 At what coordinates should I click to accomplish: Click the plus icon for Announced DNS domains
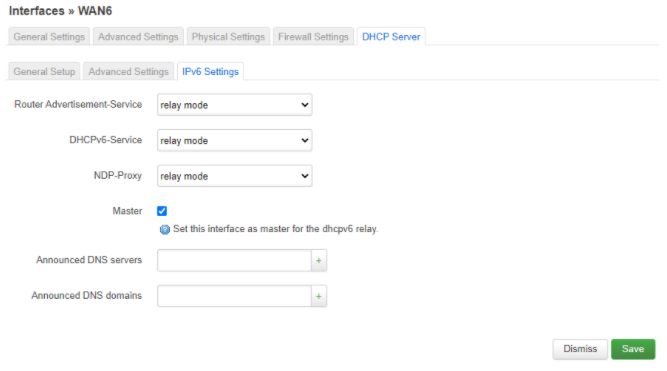click(319, 296)
